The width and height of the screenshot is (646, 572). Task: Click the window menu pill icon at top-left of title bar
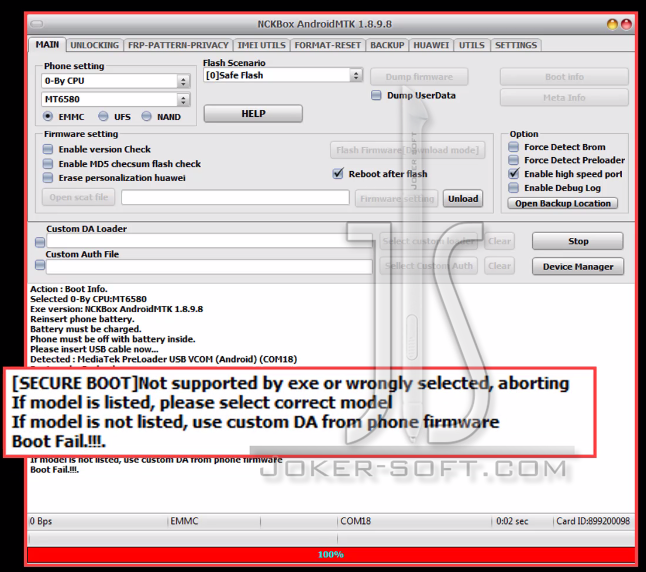click(37, 23)
